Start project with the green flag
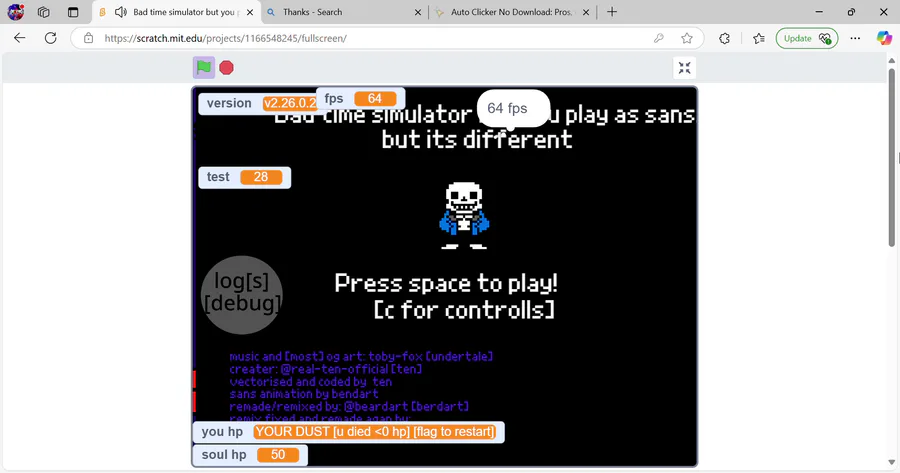Screen dimensions: 900x473 click(204, 68)
